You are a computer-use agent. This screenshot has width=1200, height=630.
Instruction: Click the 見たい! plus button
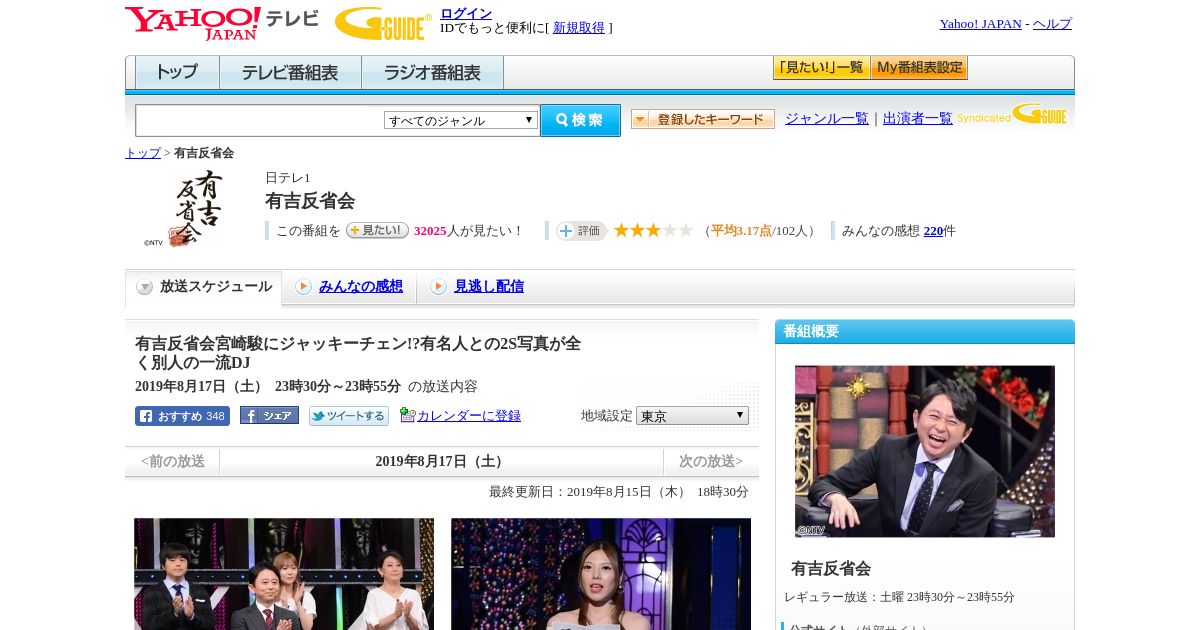click(377, 230)
